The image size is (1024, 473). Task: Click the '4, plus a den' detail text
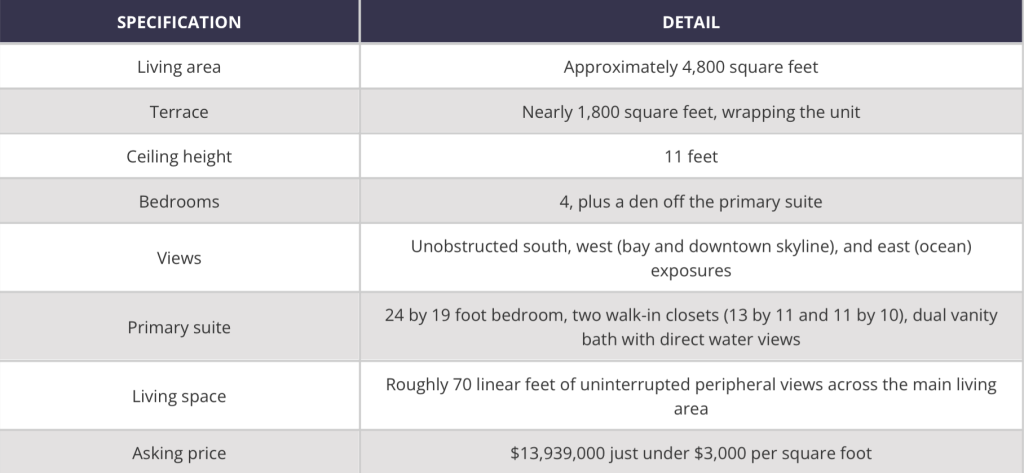(x=691, y=201)
